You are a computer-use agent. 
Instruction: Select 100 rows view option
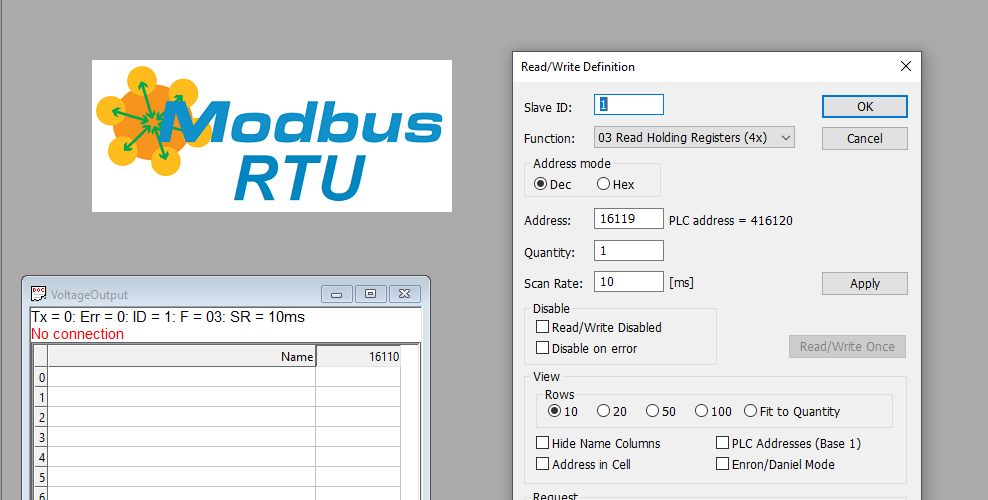click(x=713, y=411)
